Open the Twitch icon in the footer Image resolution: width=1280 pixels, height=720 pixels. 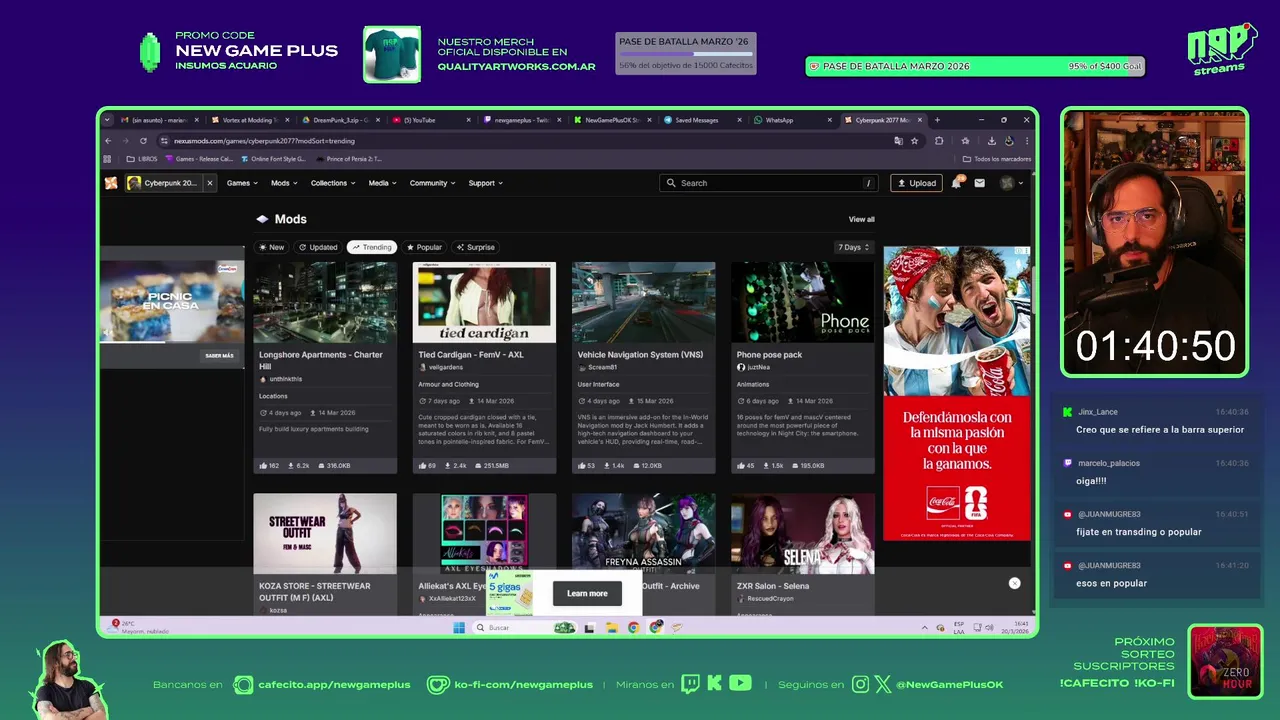pos(691,684)
